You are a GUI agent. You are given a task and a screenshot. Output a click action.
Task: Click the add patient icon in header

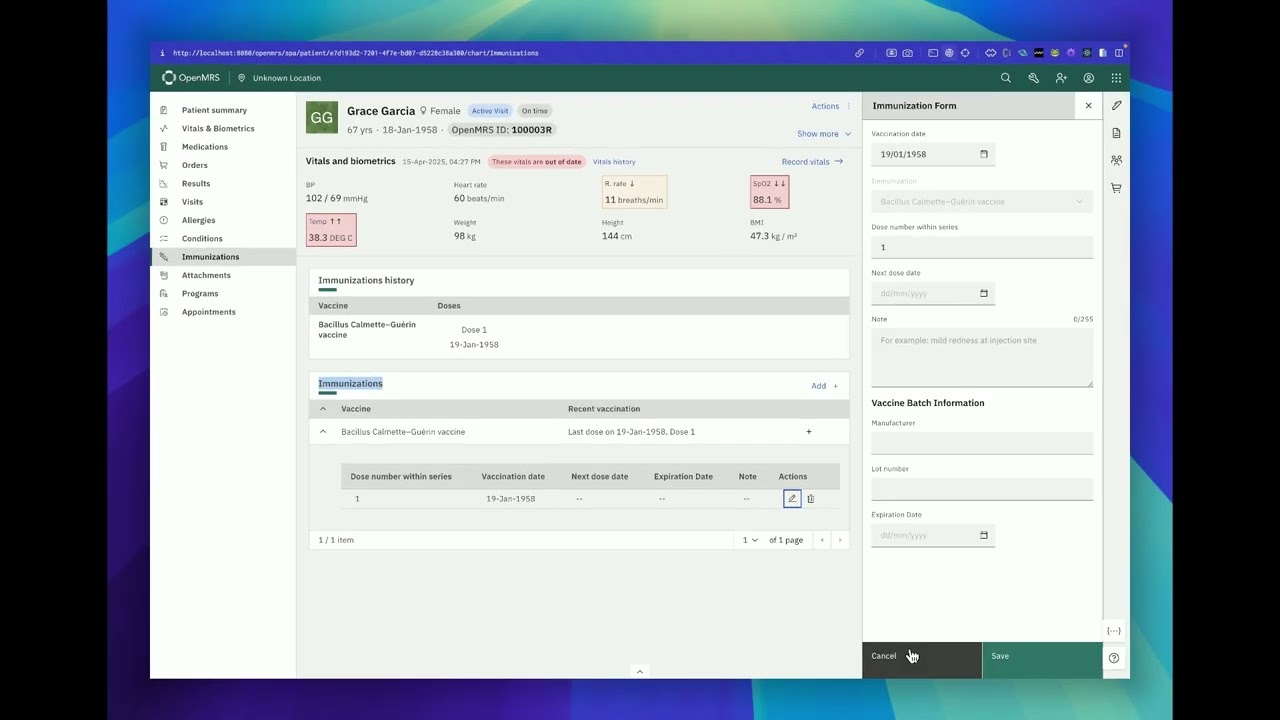[1061, 78]
